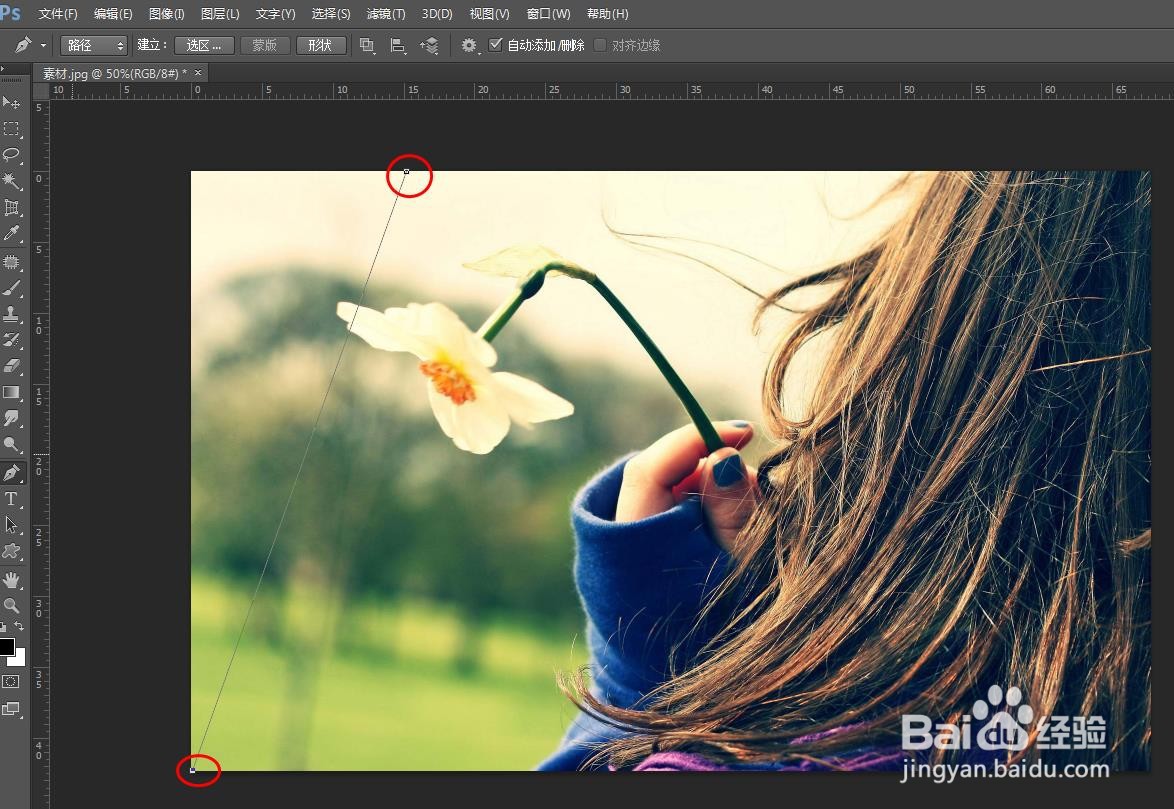Reset default foreground and background colors

pos(4,626)
